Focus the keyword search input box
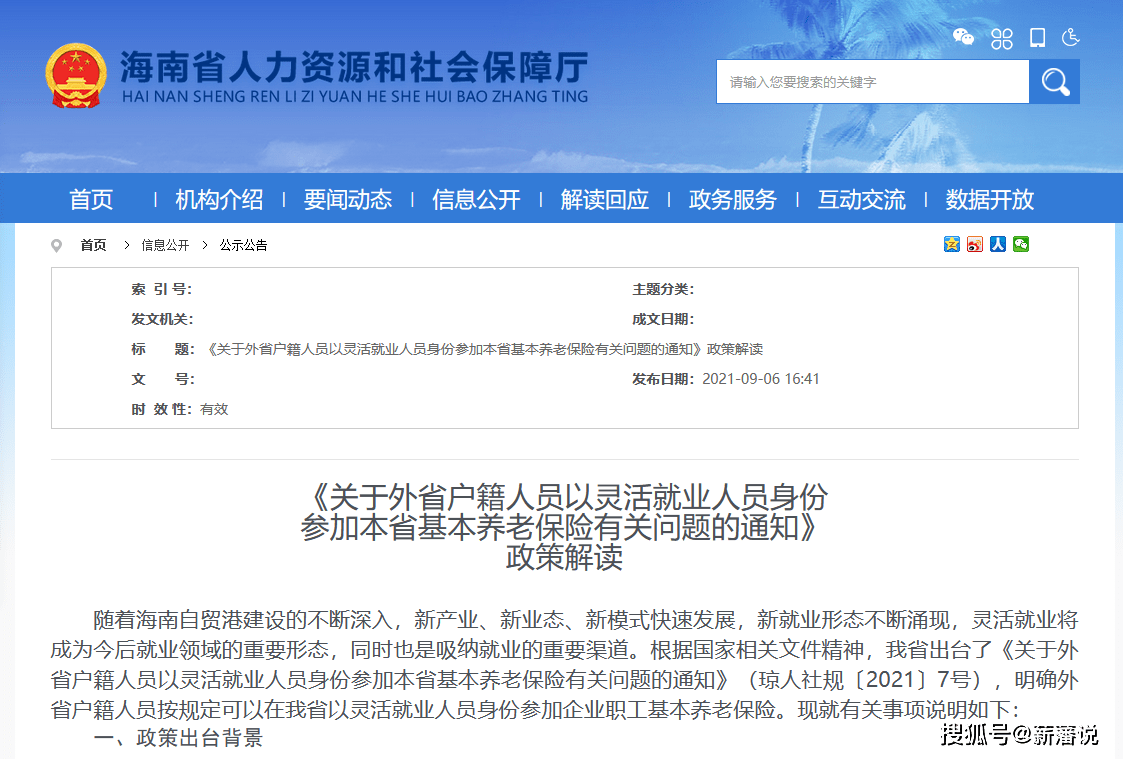1123x759 pixels. (x=872, y=82)
